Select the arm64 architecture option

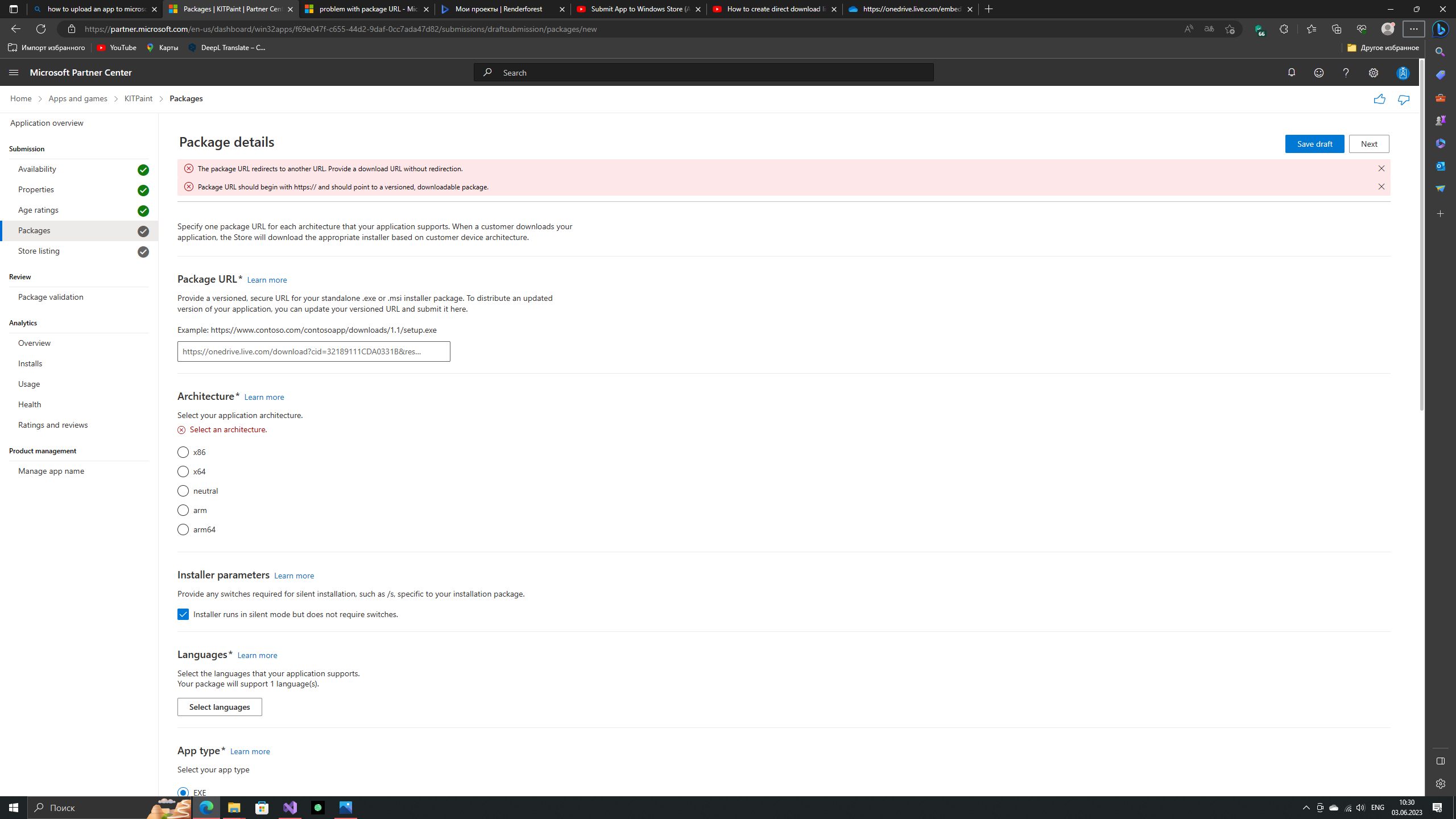point(183,529)
